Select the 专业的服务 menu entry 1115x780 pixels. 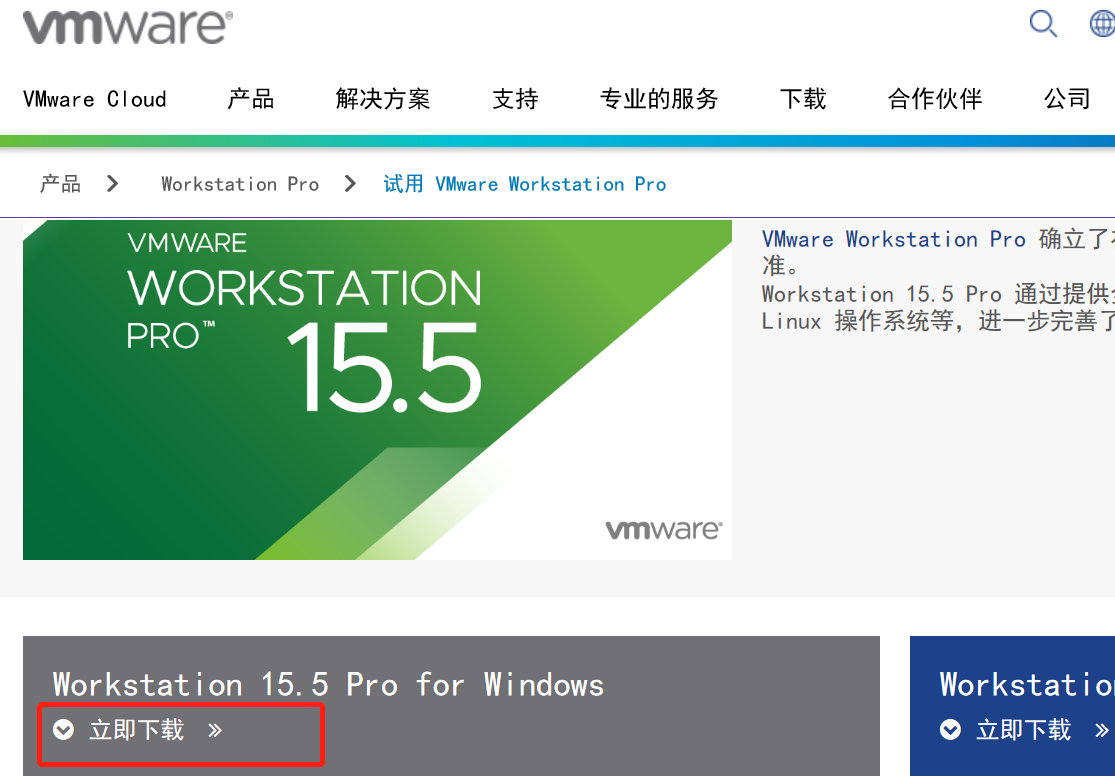[659, 99]
